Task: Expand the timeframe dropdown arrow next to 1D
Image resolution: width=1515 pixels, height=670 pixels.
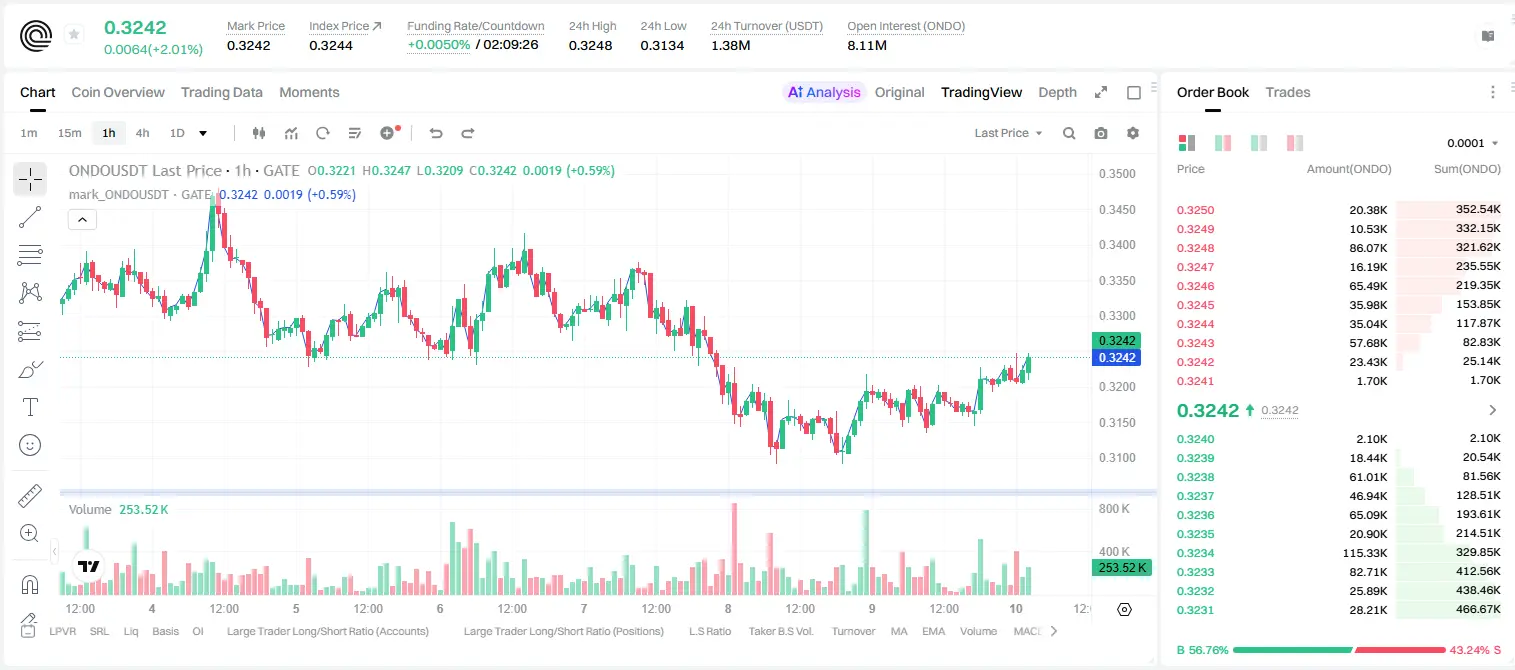Action: (x=203, y=133)
